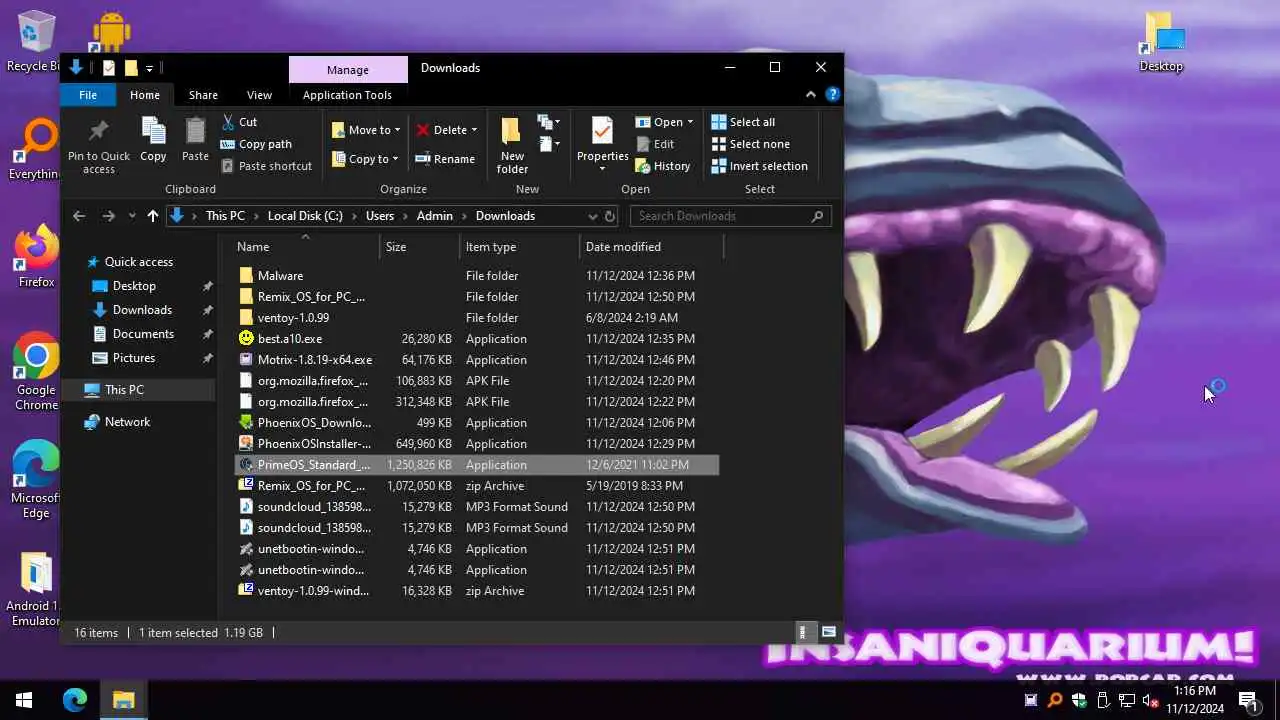Viewport: 1280px width, 720px height.
Task: Click Paste shortcut in Clipboard group
Action: click(x=266, y=166)
